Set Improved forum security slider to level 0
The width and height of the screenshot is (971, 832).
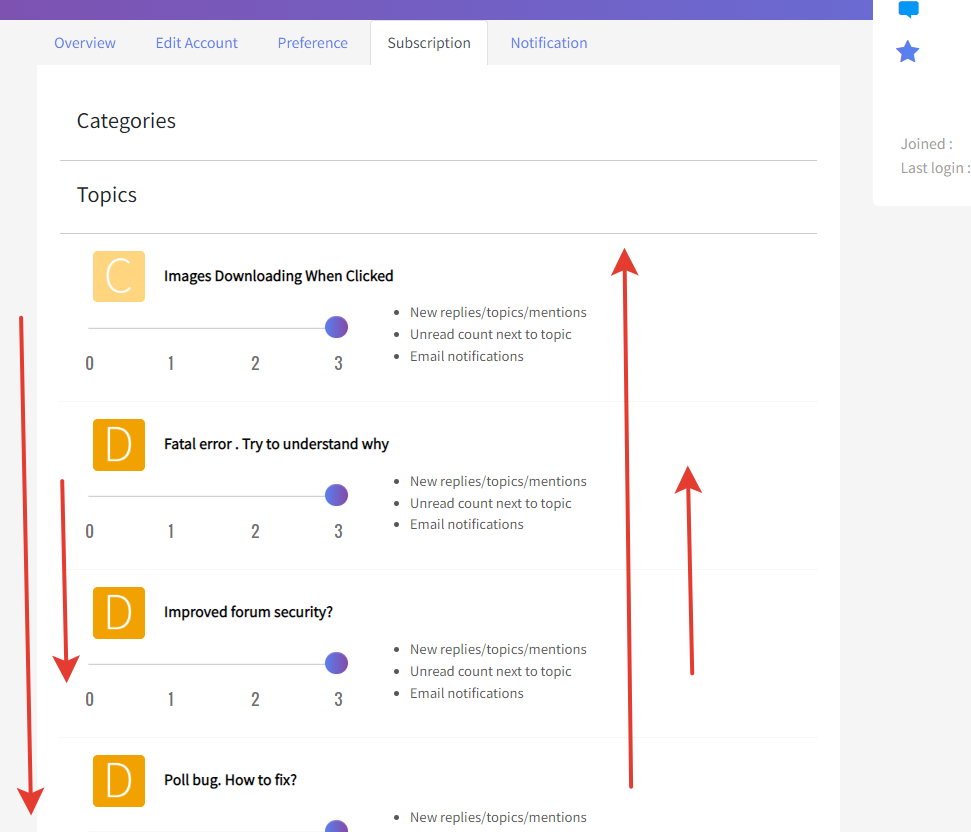click(x=90, y=664)
